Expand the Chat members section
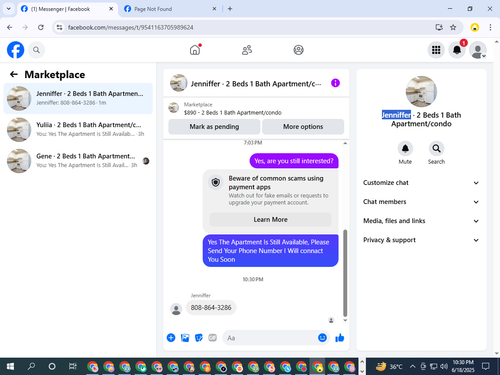The image size is (500, 375). (x=421, y=202)
